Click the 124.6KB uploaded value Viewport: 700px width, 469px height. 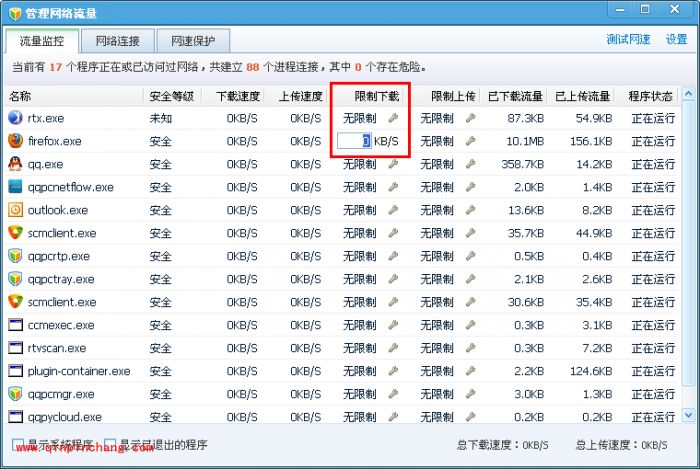[591, 371]
